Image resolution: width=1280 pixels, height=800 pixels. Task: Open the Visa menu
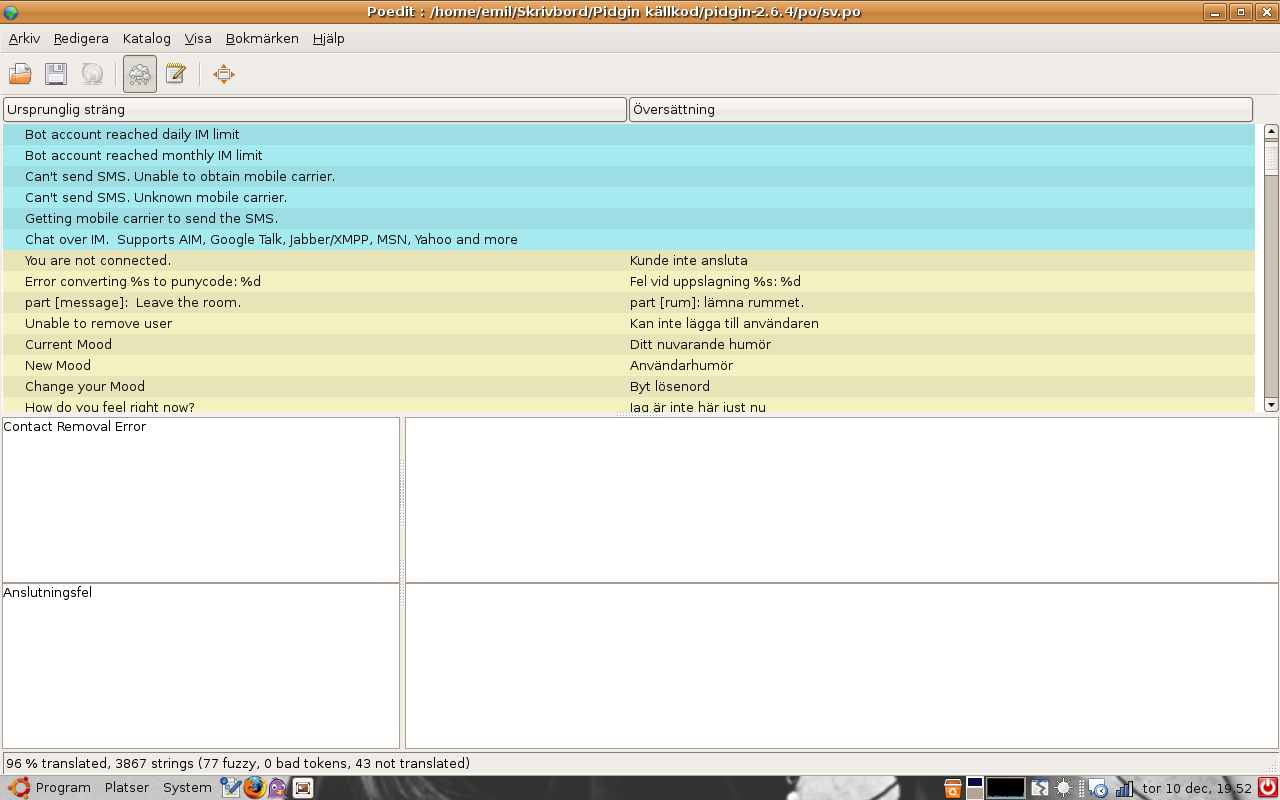(198, 38)
